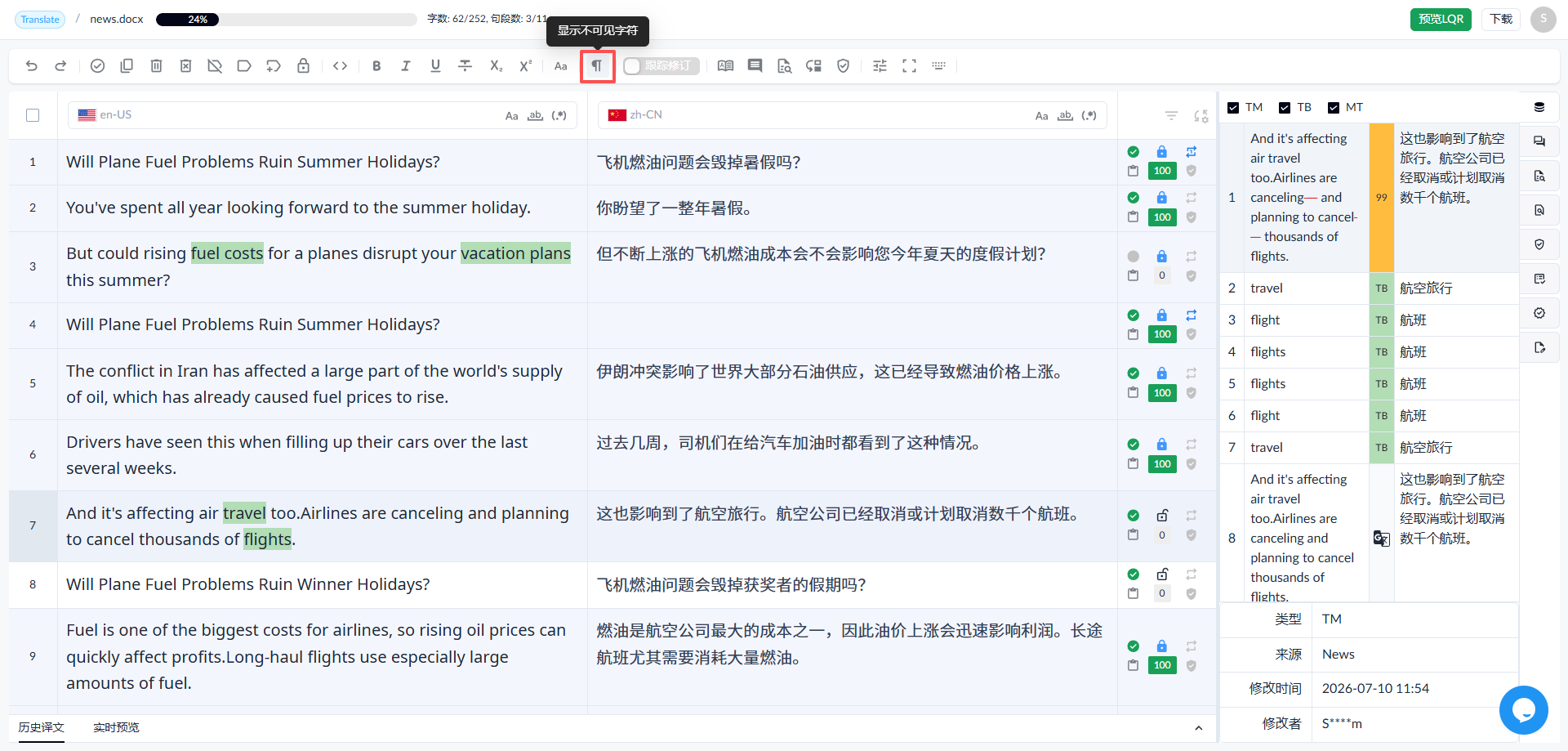Viewport: 1568px width, 751px height.
Task: Clear target with the trash icon
Action: coord(156,66)
